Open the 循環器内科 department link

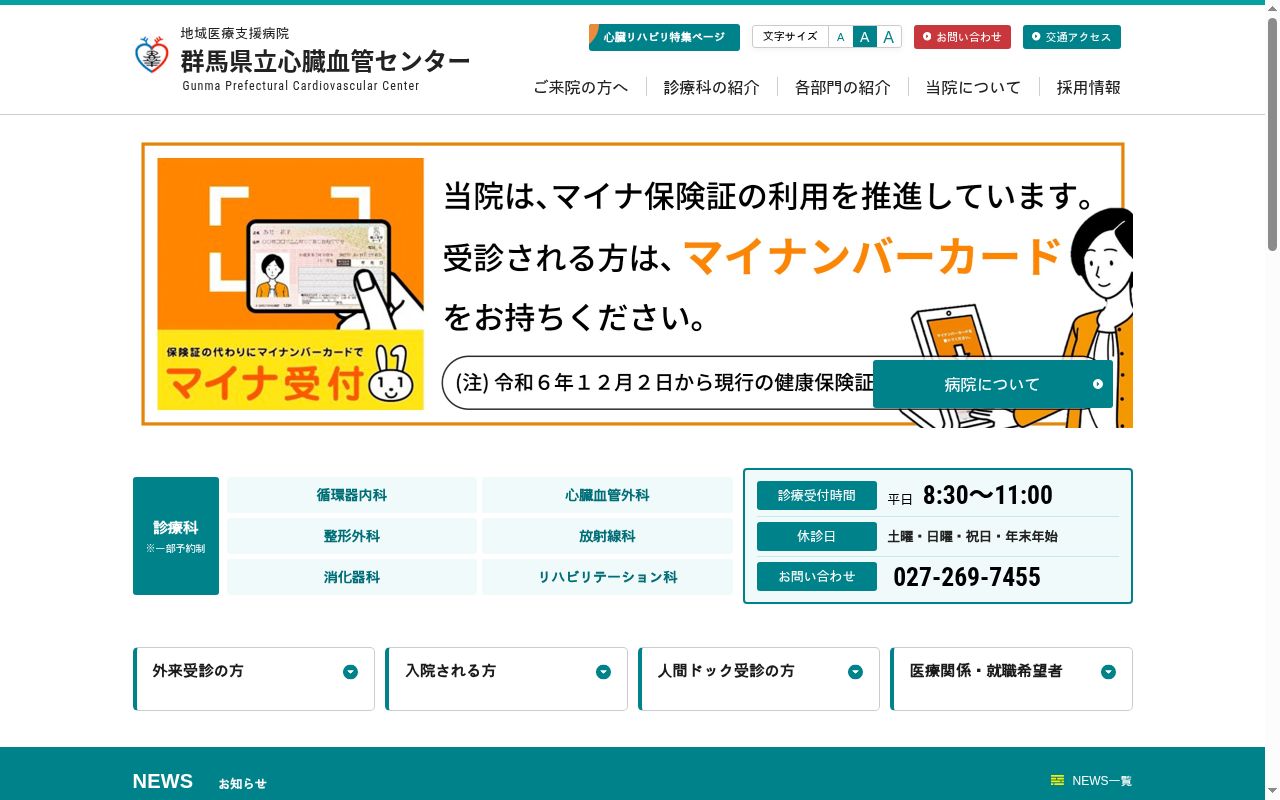[x=352, y=495]
